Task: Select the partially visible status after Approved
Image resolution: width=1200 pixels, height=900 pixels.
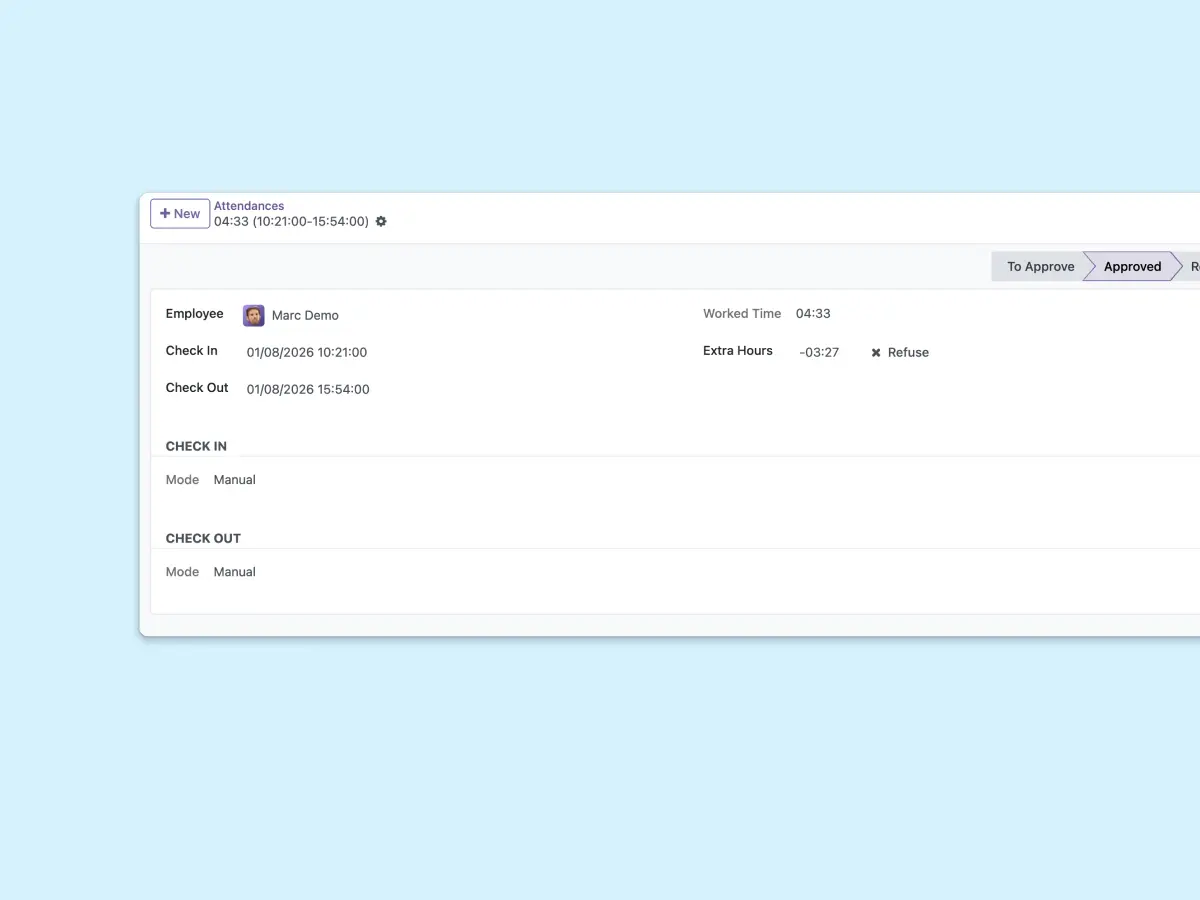Action: click(1193, 267)
